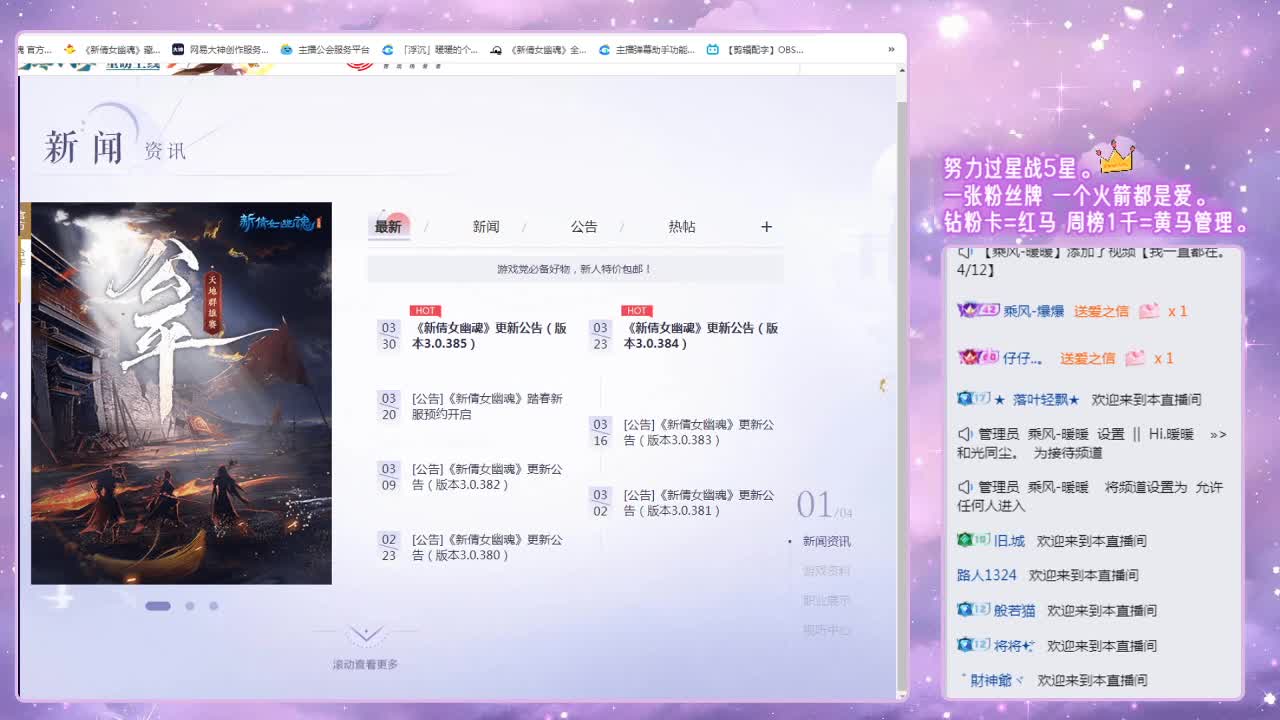
Task: Open the 更新公告 版本3.0.385 article
Action: 489,336
